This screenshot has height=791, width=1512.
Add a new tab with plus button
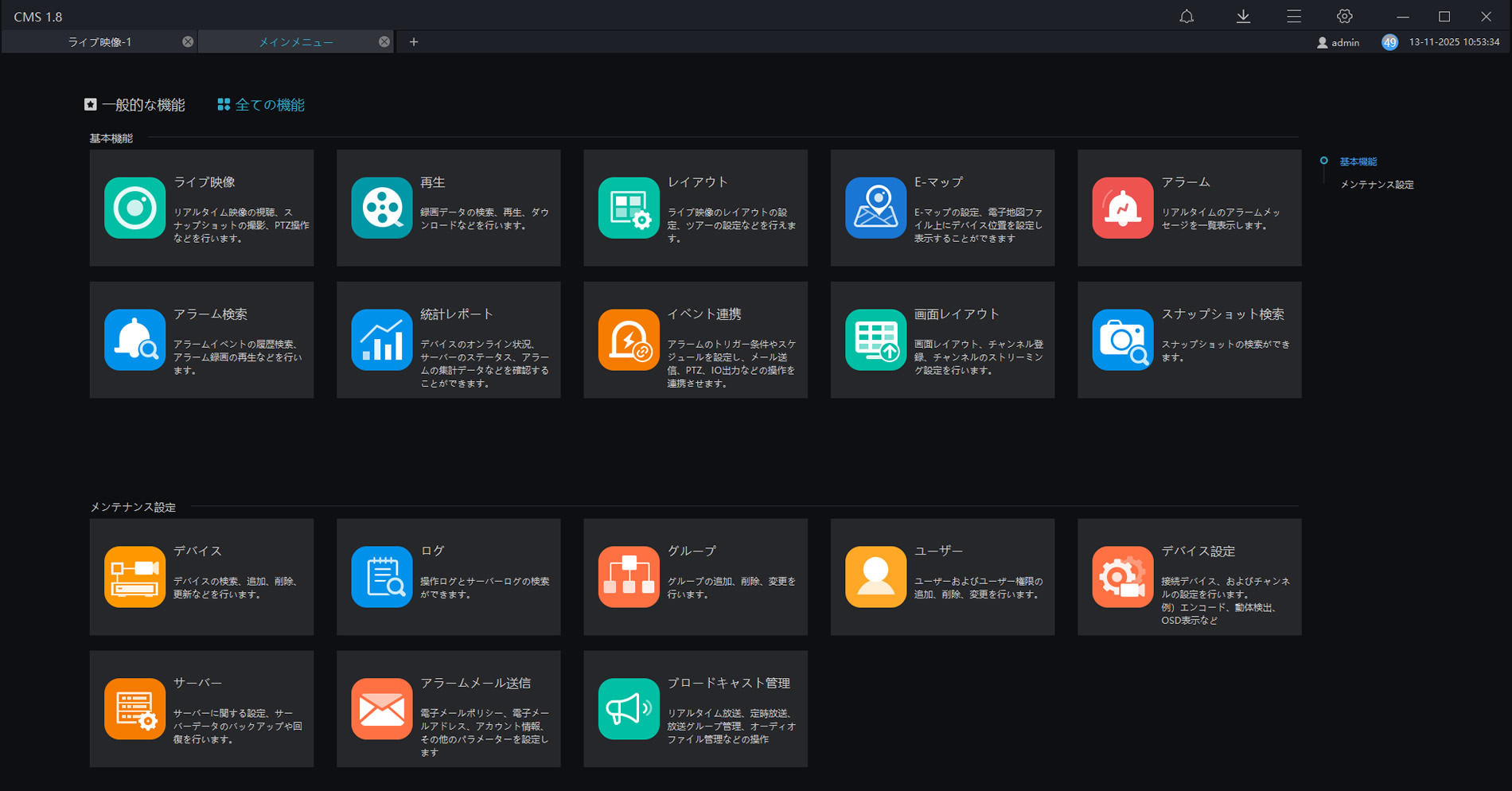(414, 42)
